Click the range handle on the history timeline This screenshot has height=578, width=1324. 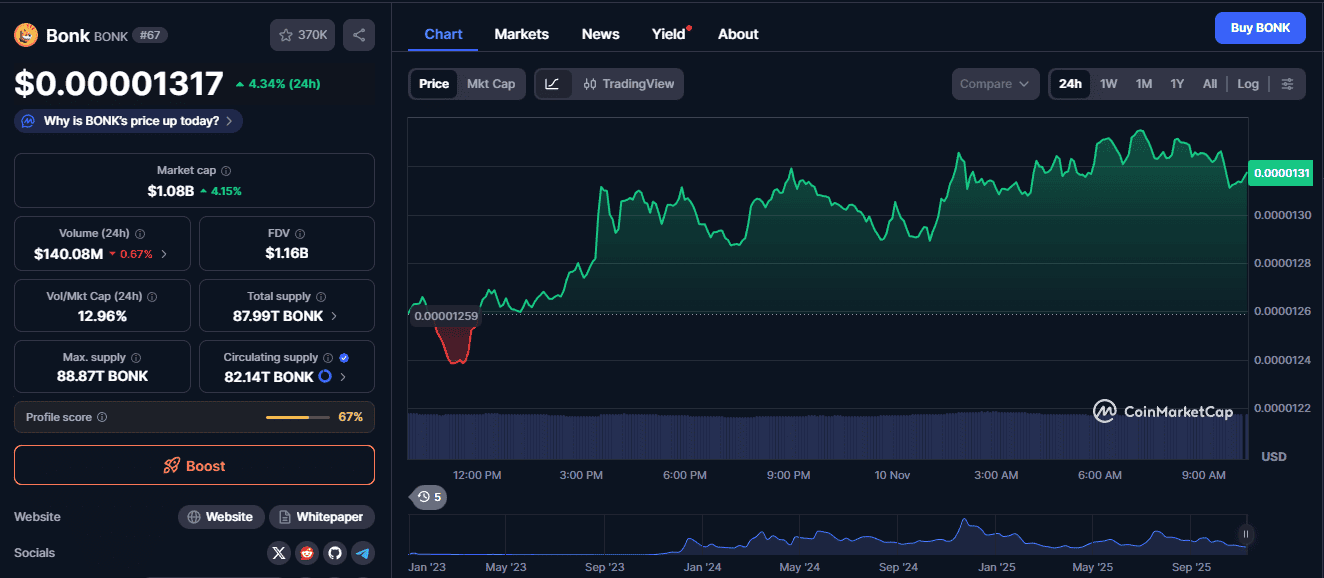(x=1245, y=534)
